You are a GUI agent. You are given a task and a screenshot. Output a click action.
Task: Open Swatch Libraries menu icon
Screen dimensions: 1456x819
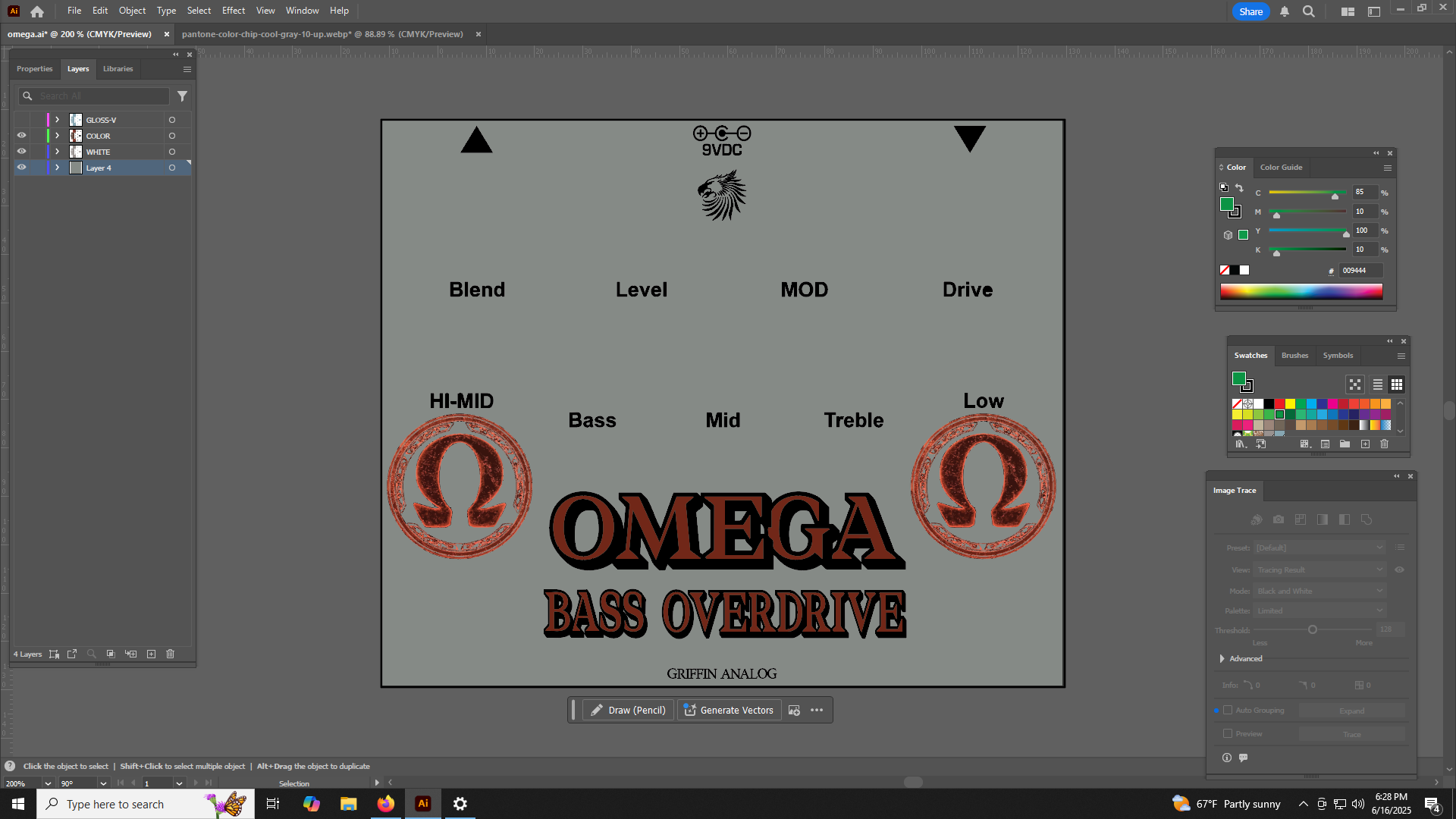pyautogui.click(x=1241, y=444)
